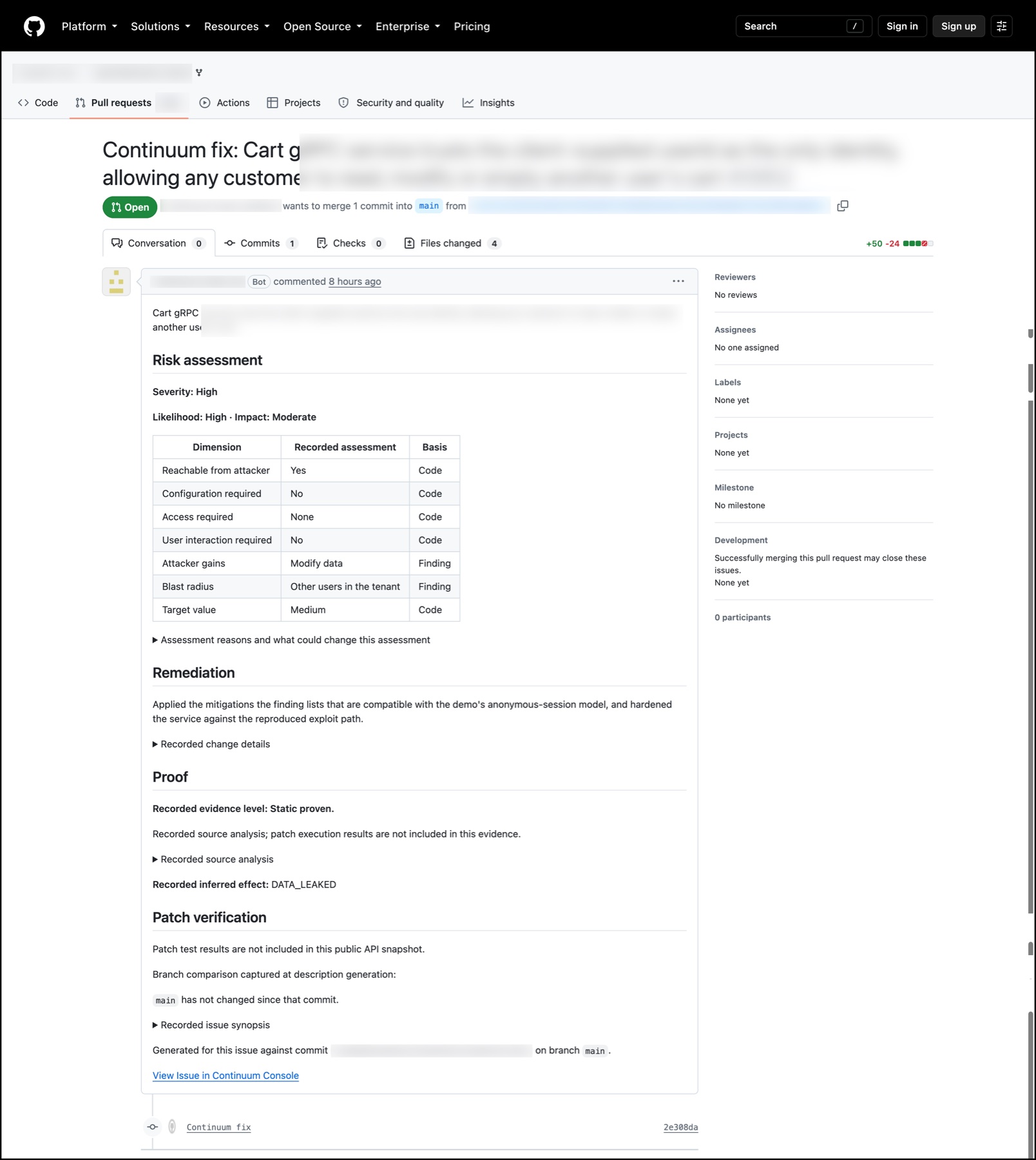This screenshot has width=1036, height=1160.
Task: Switch to the Code tab
Action: [x=38, y=103]
